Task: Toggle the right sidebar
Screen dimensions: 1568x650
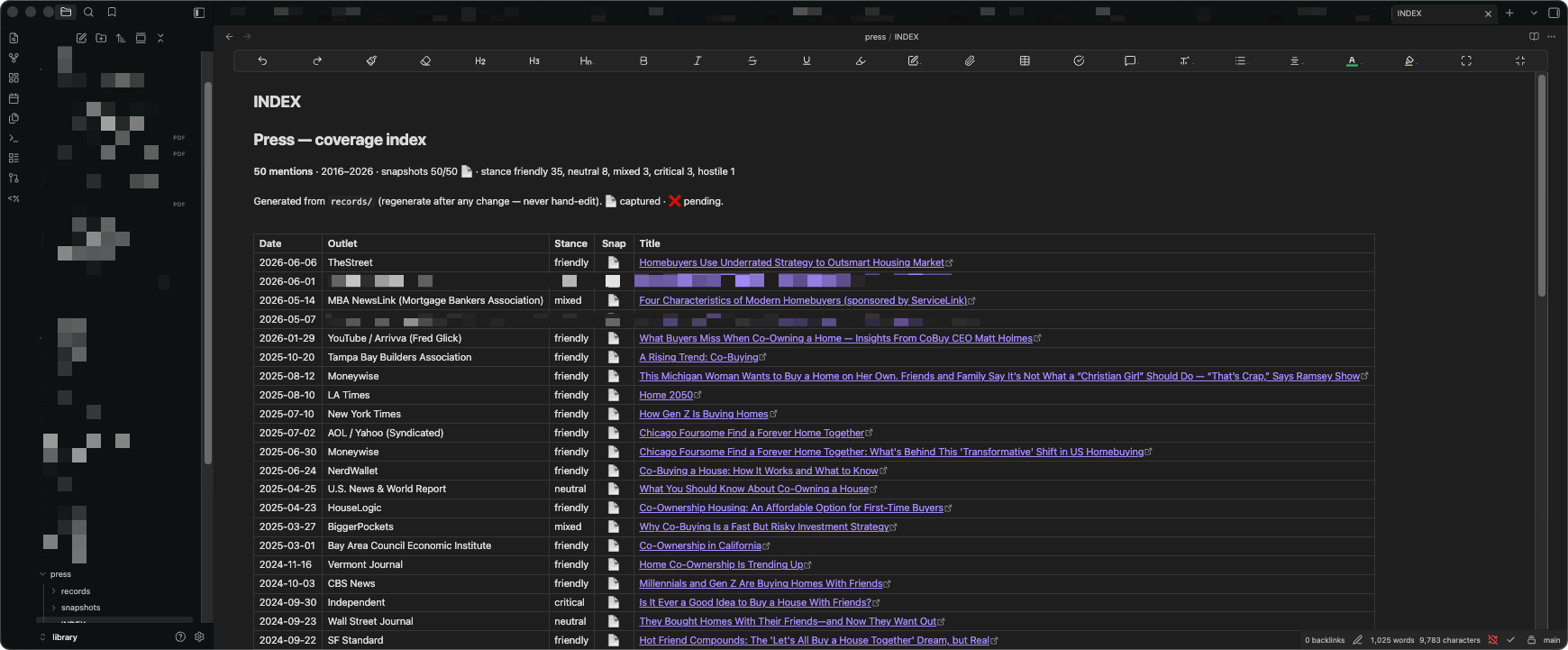Action: pos(1554,13)
